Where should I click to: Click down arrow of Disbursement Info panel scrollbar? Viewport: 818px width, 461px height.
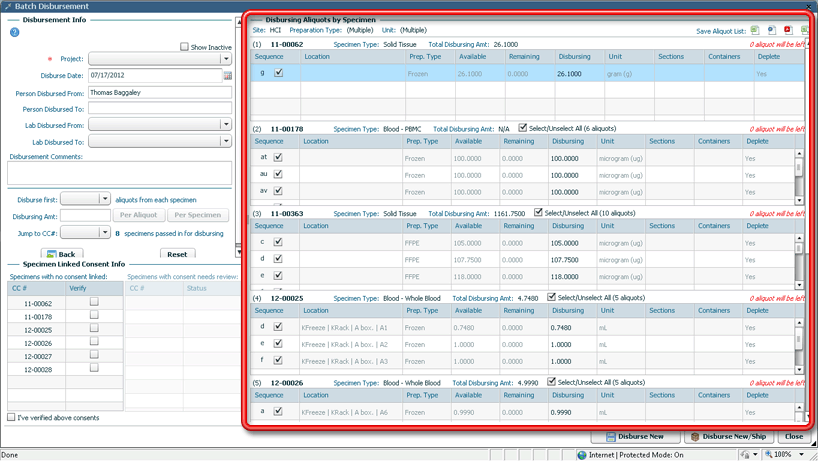238,252
